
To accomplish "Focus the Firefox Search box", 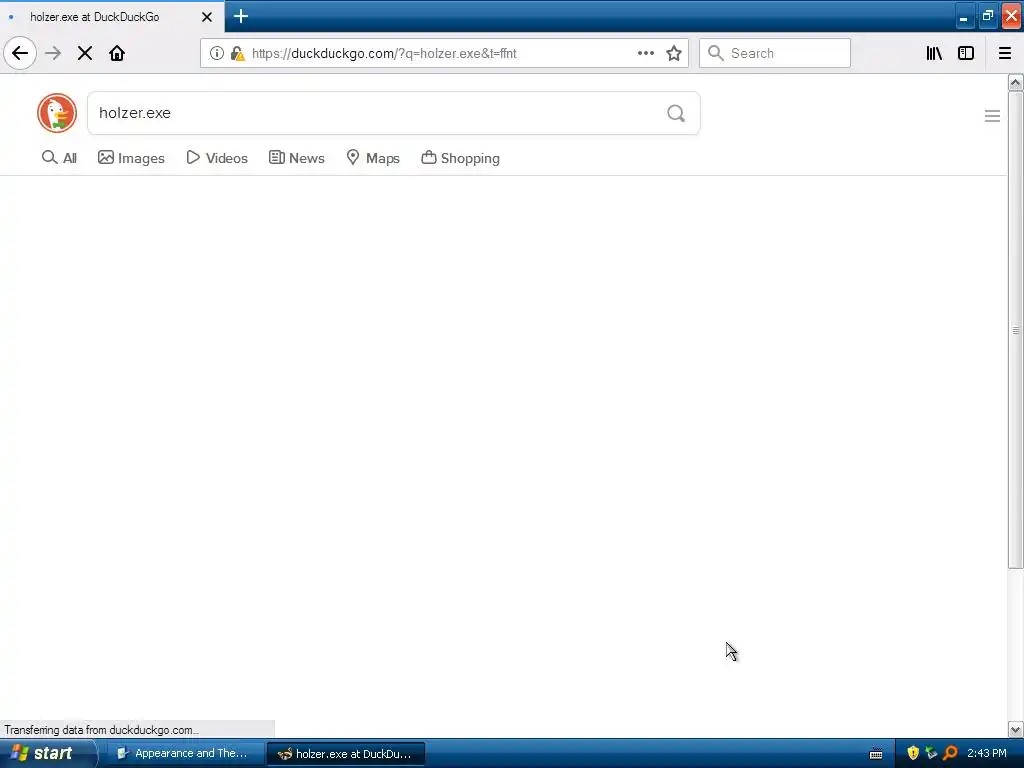I will [775, 53].
